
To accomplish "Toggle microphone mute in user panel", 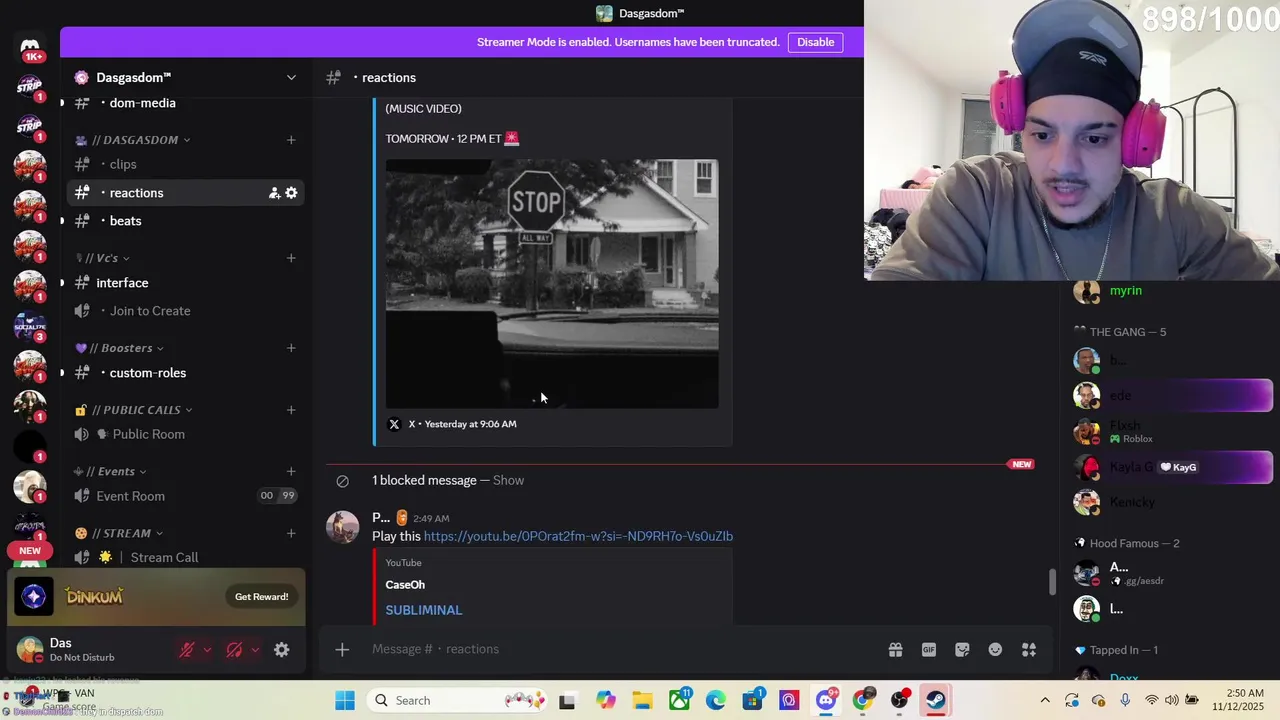I will point(187,650).
